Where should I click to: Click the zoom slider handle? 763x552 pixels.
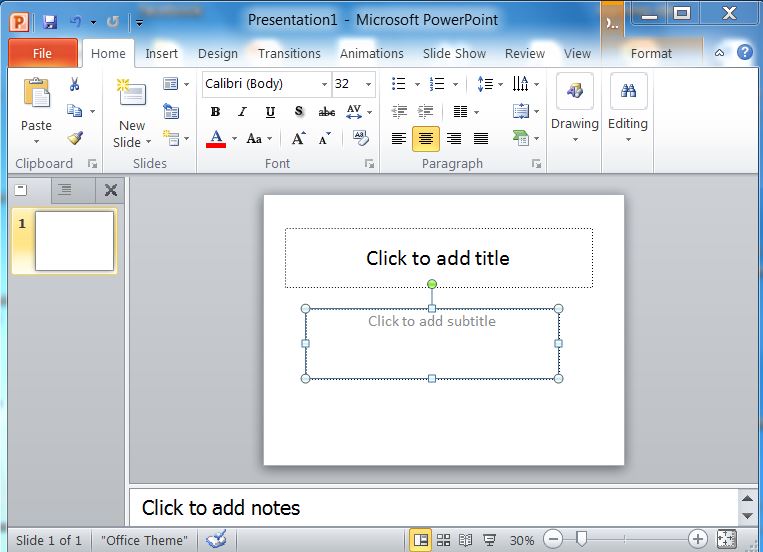point(579,540)
